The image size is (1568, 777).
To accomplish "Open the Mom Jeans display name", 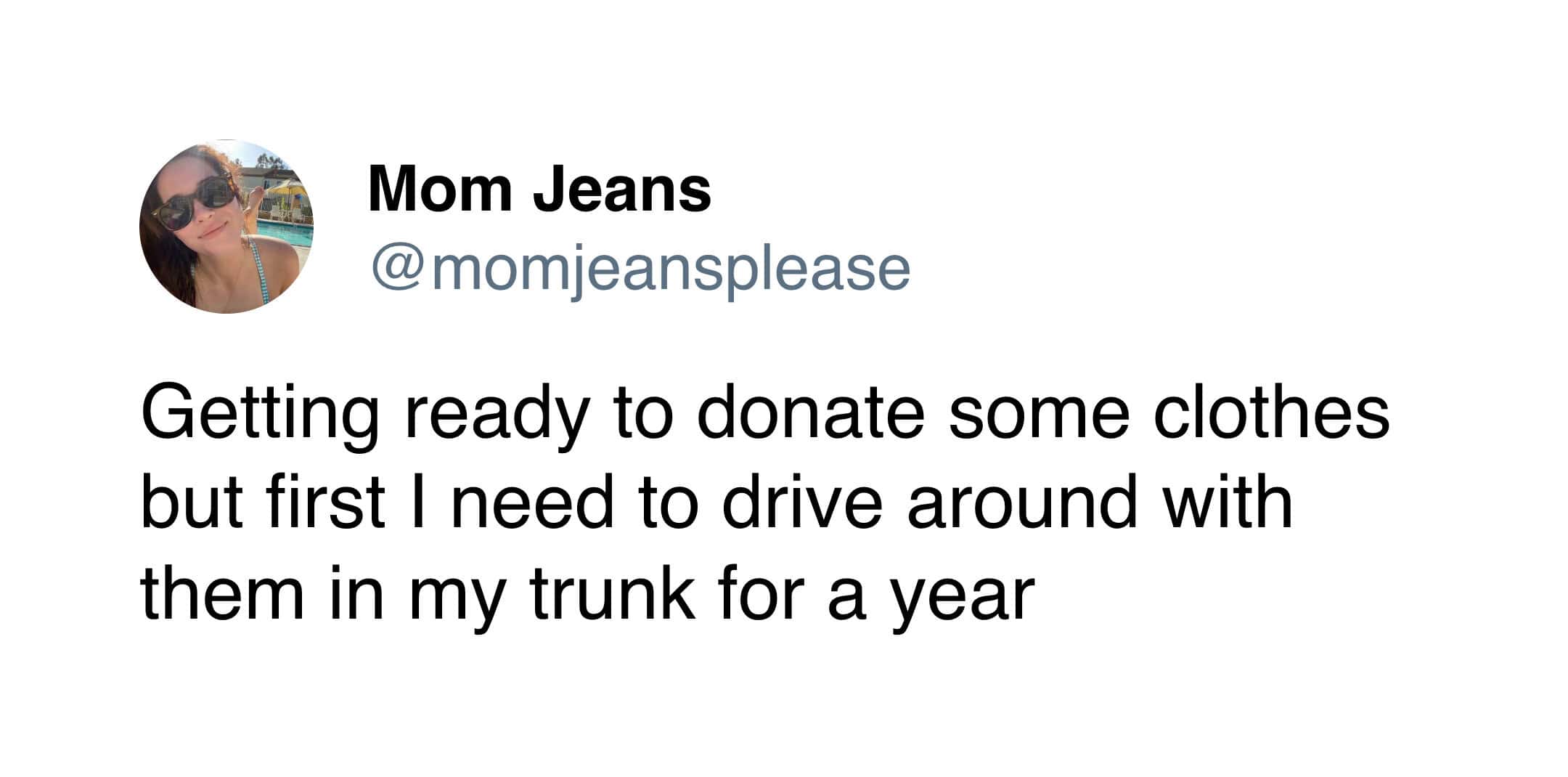I will tap(539, 190).
